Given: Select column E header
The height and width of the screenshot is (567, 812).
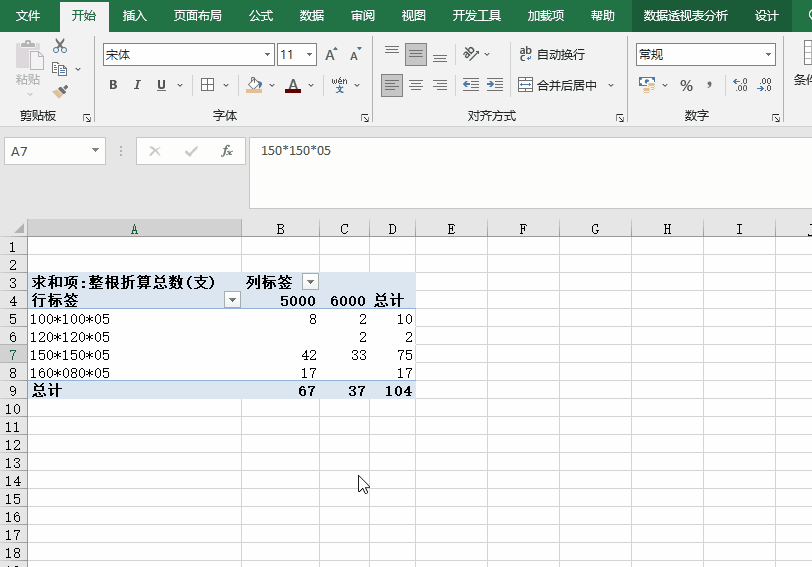Looking at the screenshot, I should point(451,229).
